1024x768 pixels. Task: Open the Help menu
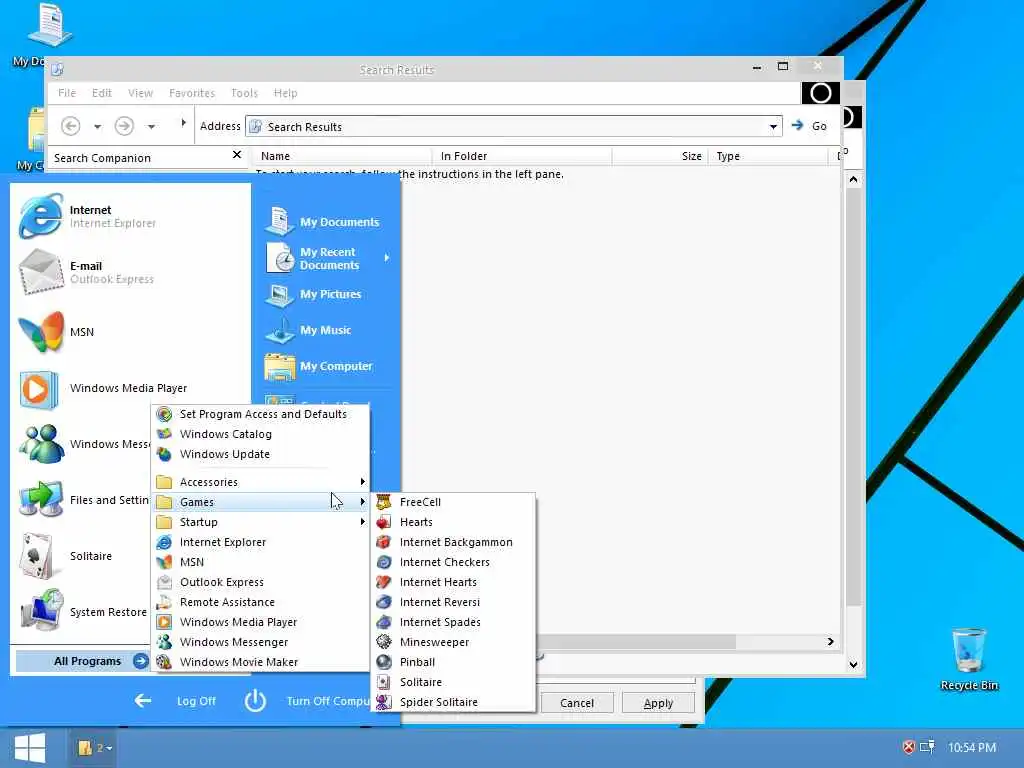pos(285,93)
